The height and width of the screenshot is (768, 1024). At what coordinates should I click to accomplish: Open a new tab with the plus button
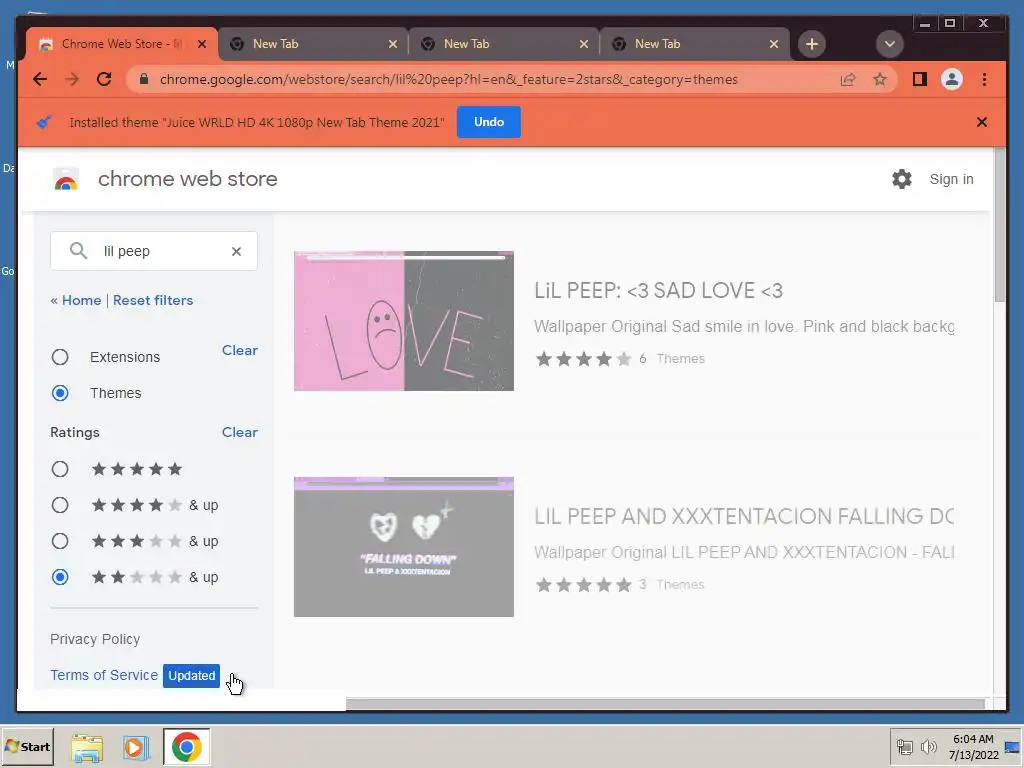pyautogui.click(x=812, y=44)
